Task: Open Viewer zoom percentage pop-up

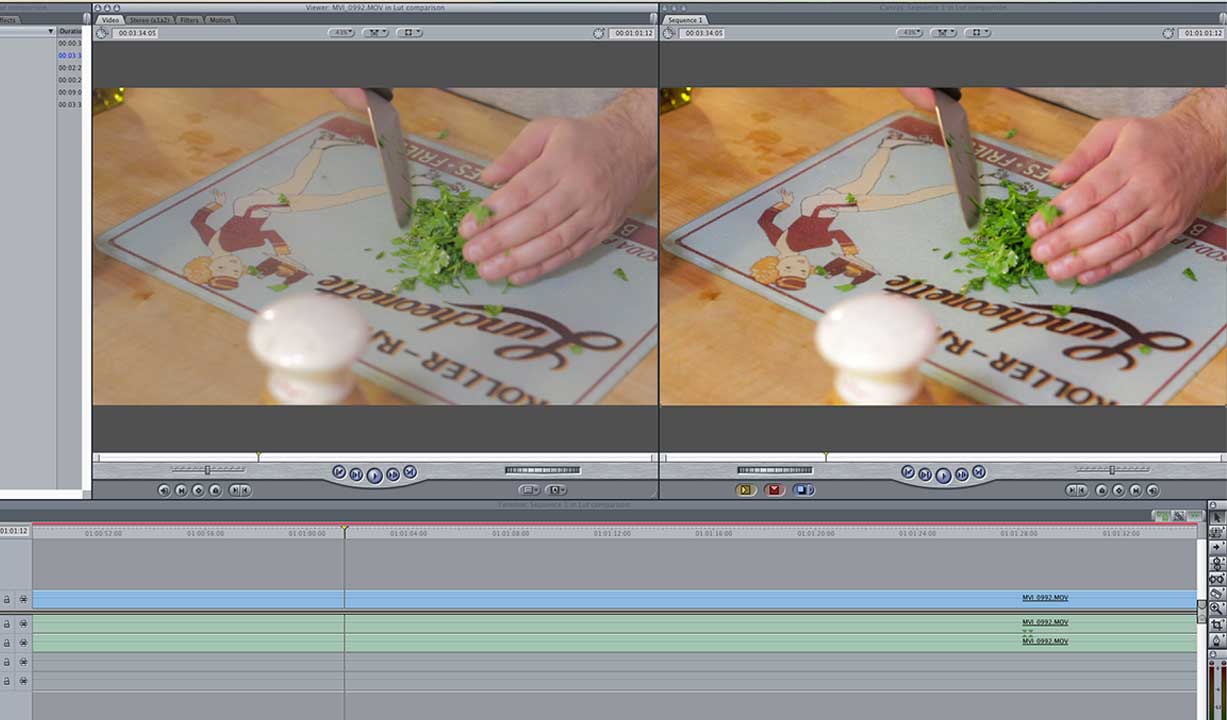Action: [343, 33]
